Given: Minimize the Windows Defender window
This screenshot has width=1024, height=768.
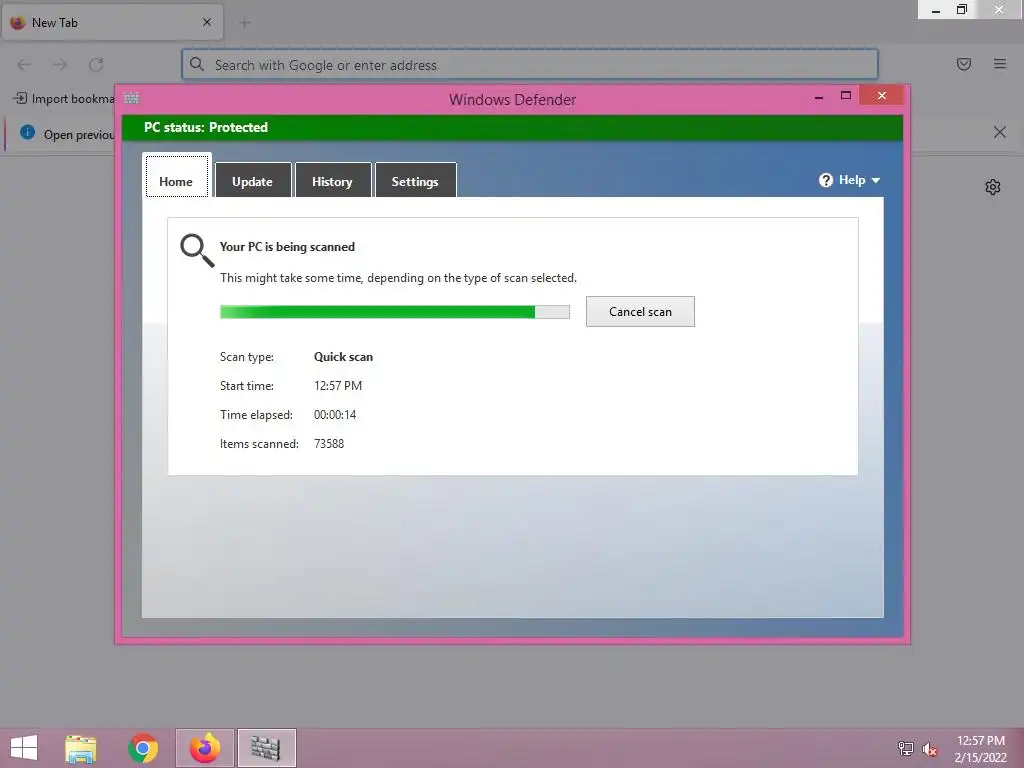Looking at the screenshot, I should coord(819,97).
